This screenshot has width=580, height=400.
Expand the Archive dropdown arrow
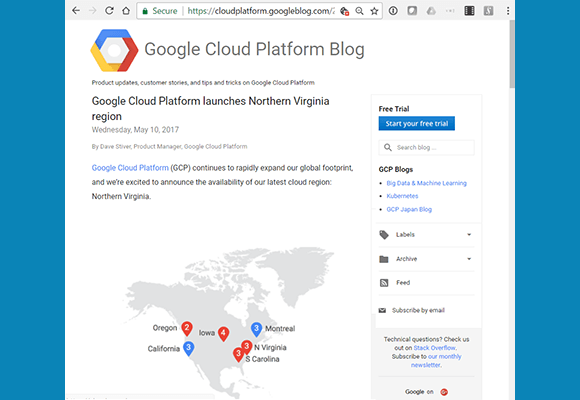[469, 259]
